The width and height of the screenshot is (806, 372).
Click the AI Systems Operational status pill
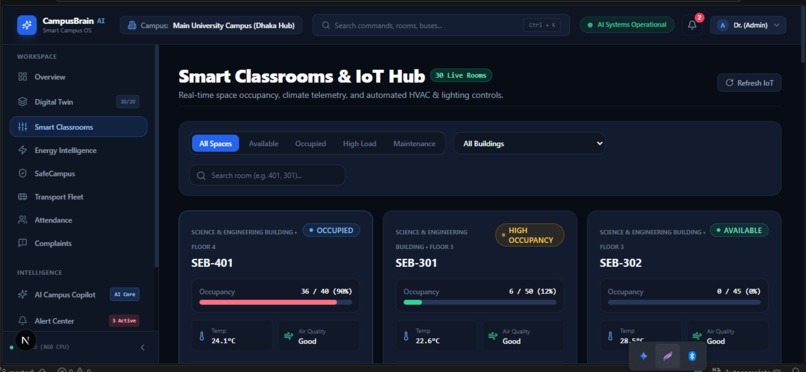(627, 25)
